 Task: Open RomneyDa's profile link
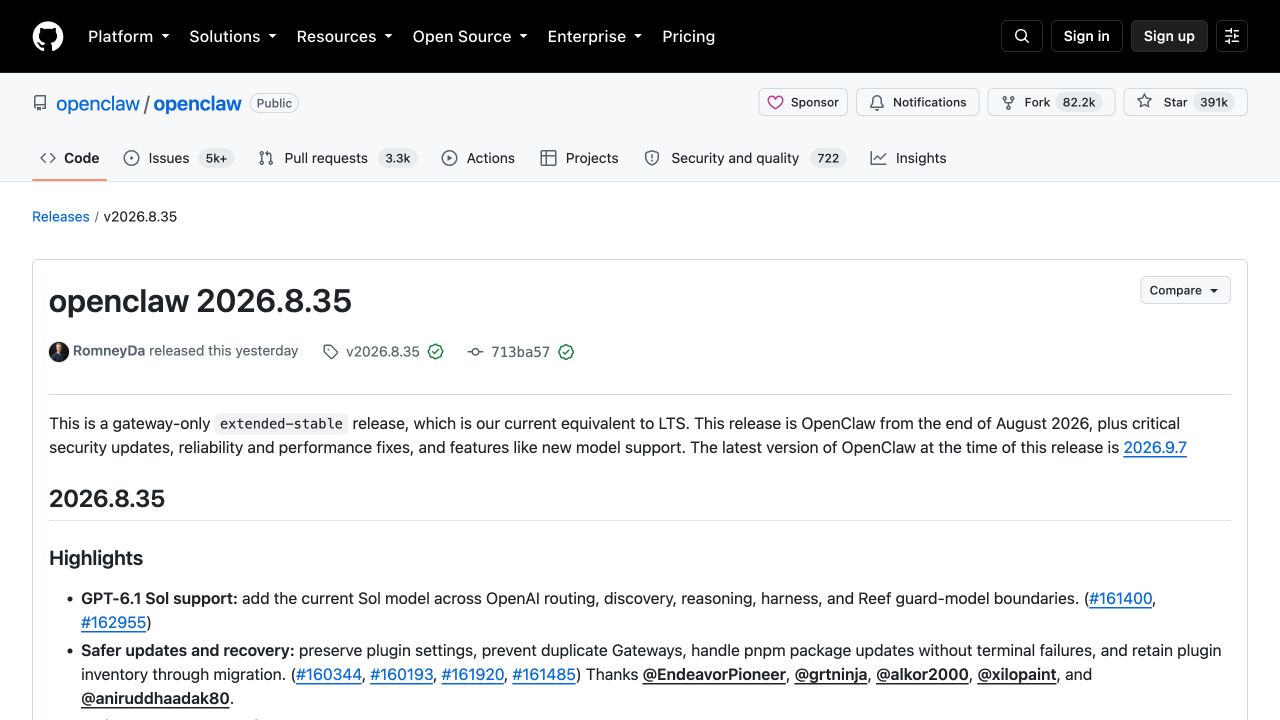coord(109,351)
